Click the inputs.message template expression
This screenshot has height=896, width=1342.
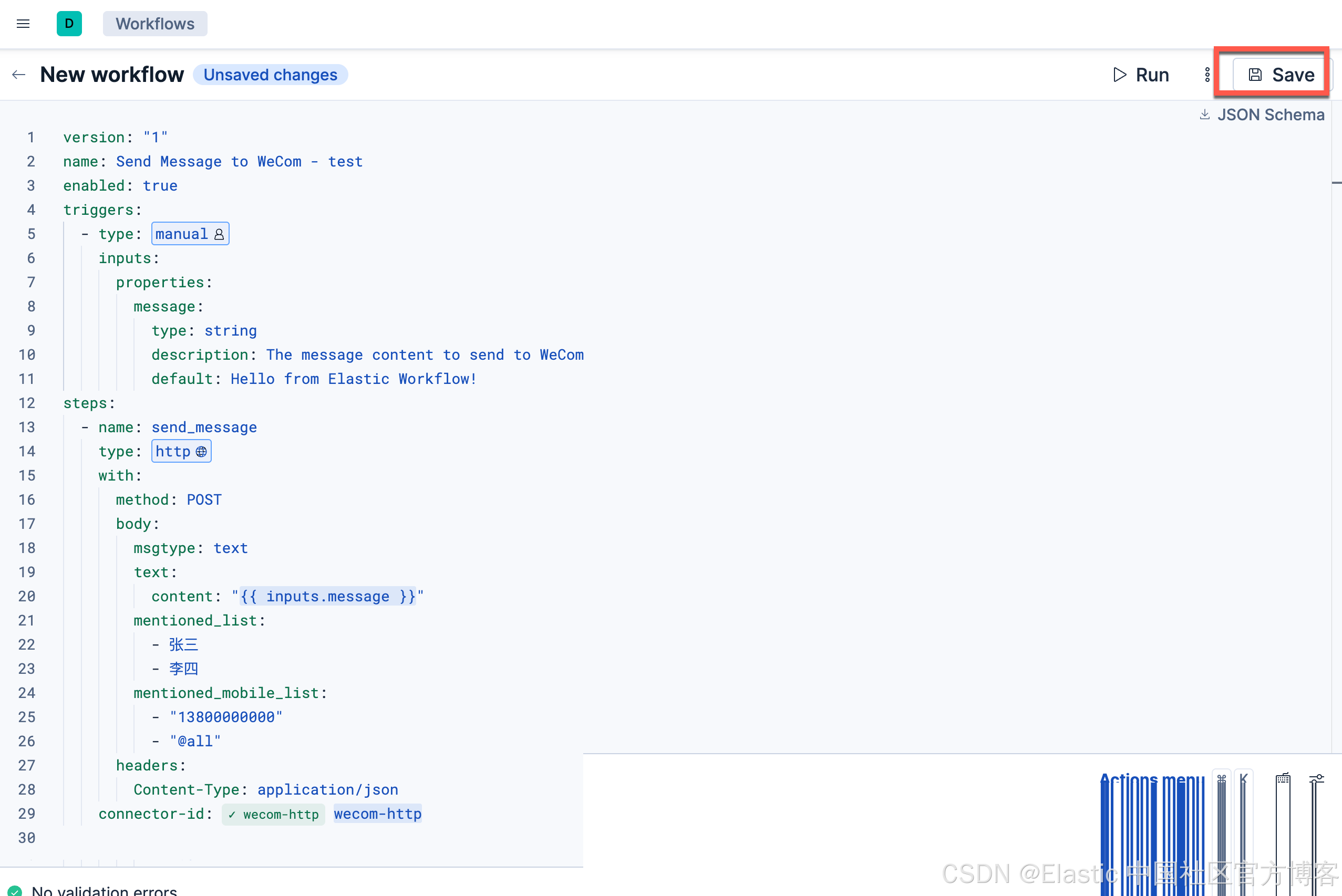point(327,596)
